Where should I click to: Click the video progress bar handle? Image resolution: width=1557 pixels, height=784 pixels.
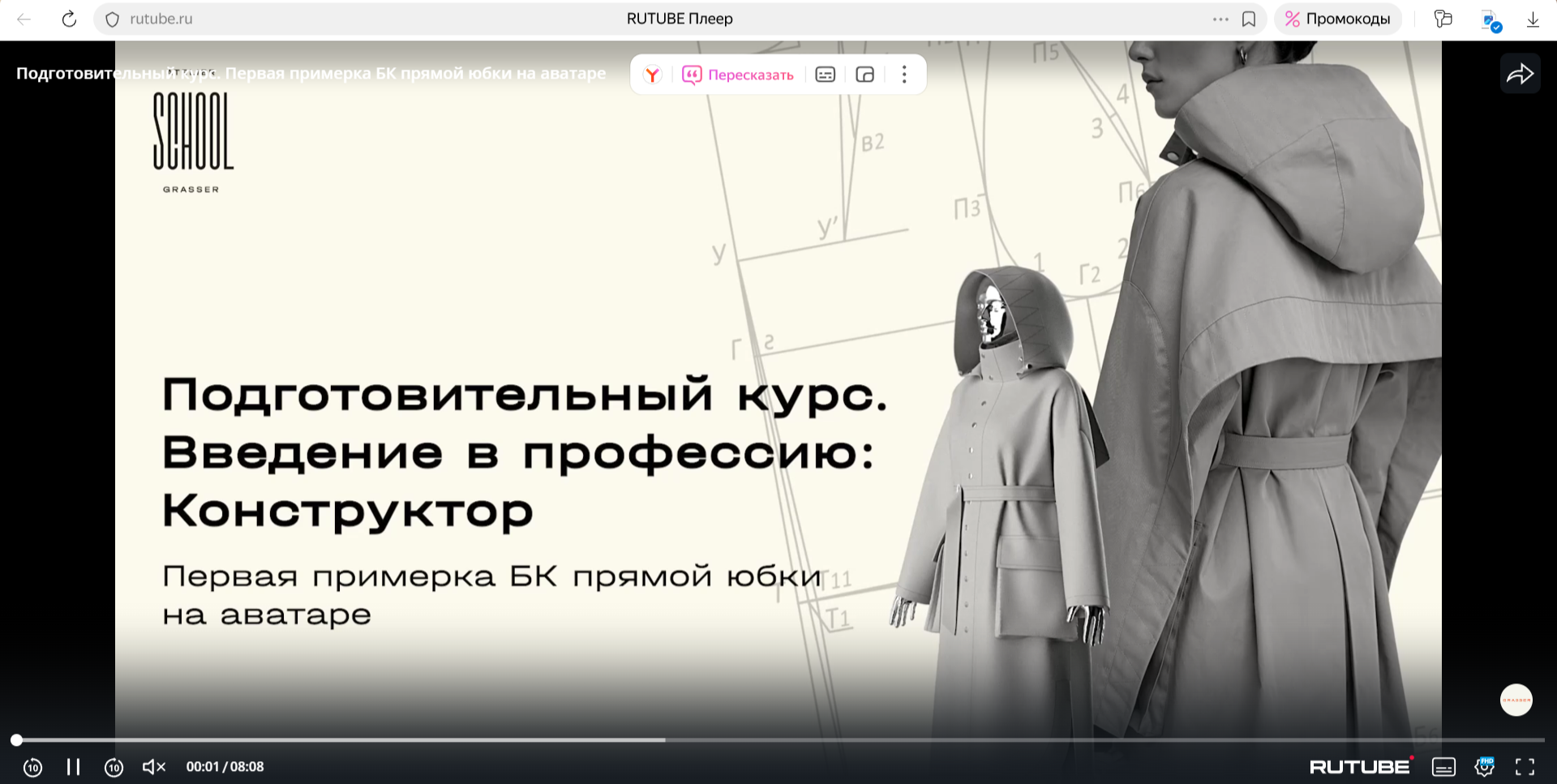pos(16,740)
